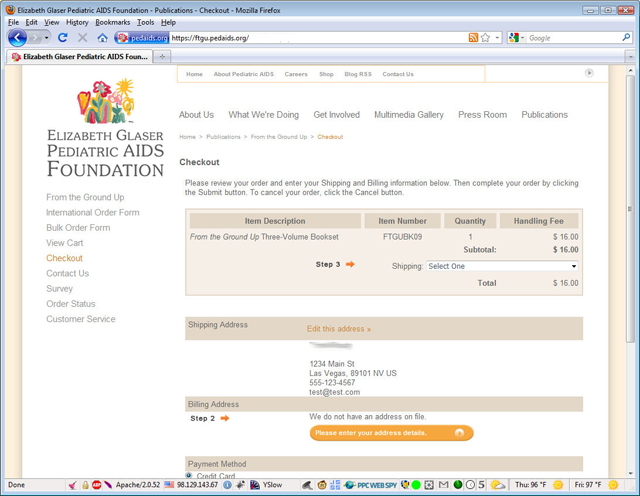Click the vertical page scrollbar thumb
This screenshot has width=640, height=496.
[631, 208]
